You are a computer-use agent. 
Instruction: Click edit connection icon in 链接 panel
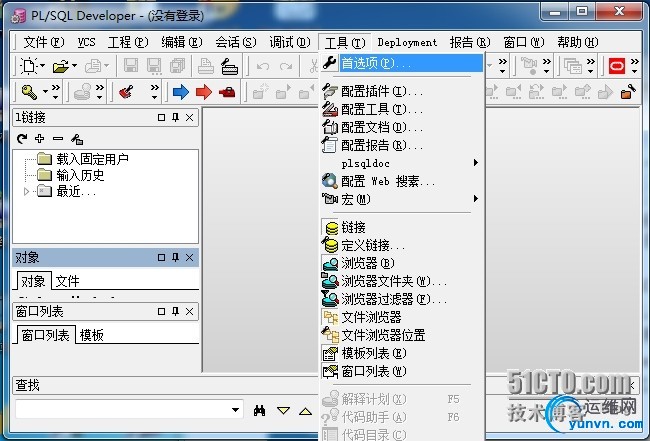[x=77, y=139]
